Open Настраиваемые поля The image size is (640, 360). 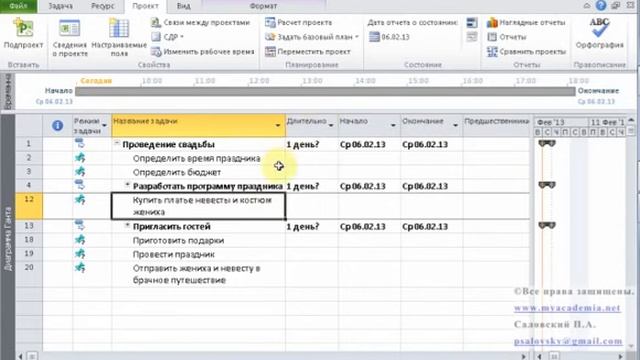point(119,38)
